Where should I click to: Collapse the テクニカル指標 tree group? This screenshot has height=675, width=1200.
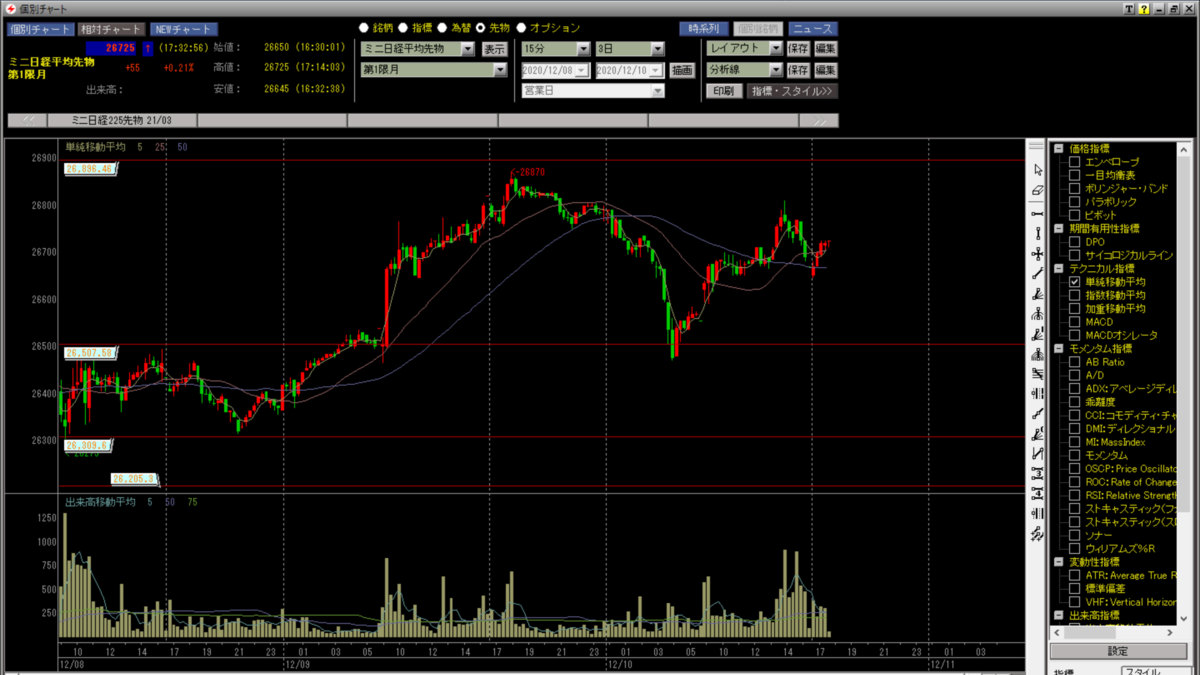(x=1059, y=269)
